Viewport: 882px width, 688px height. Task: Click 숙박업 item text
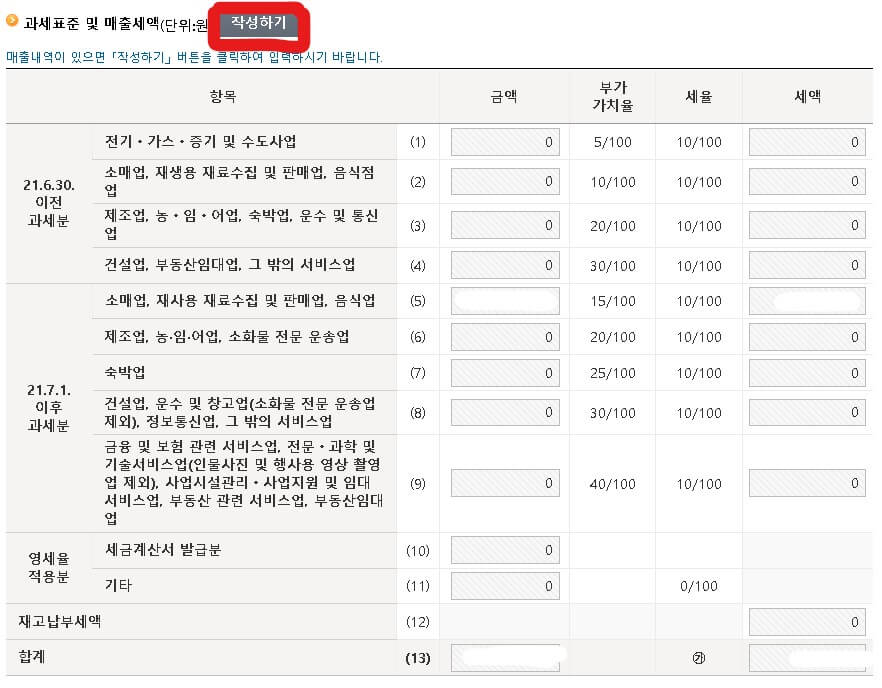coord(125,372)
